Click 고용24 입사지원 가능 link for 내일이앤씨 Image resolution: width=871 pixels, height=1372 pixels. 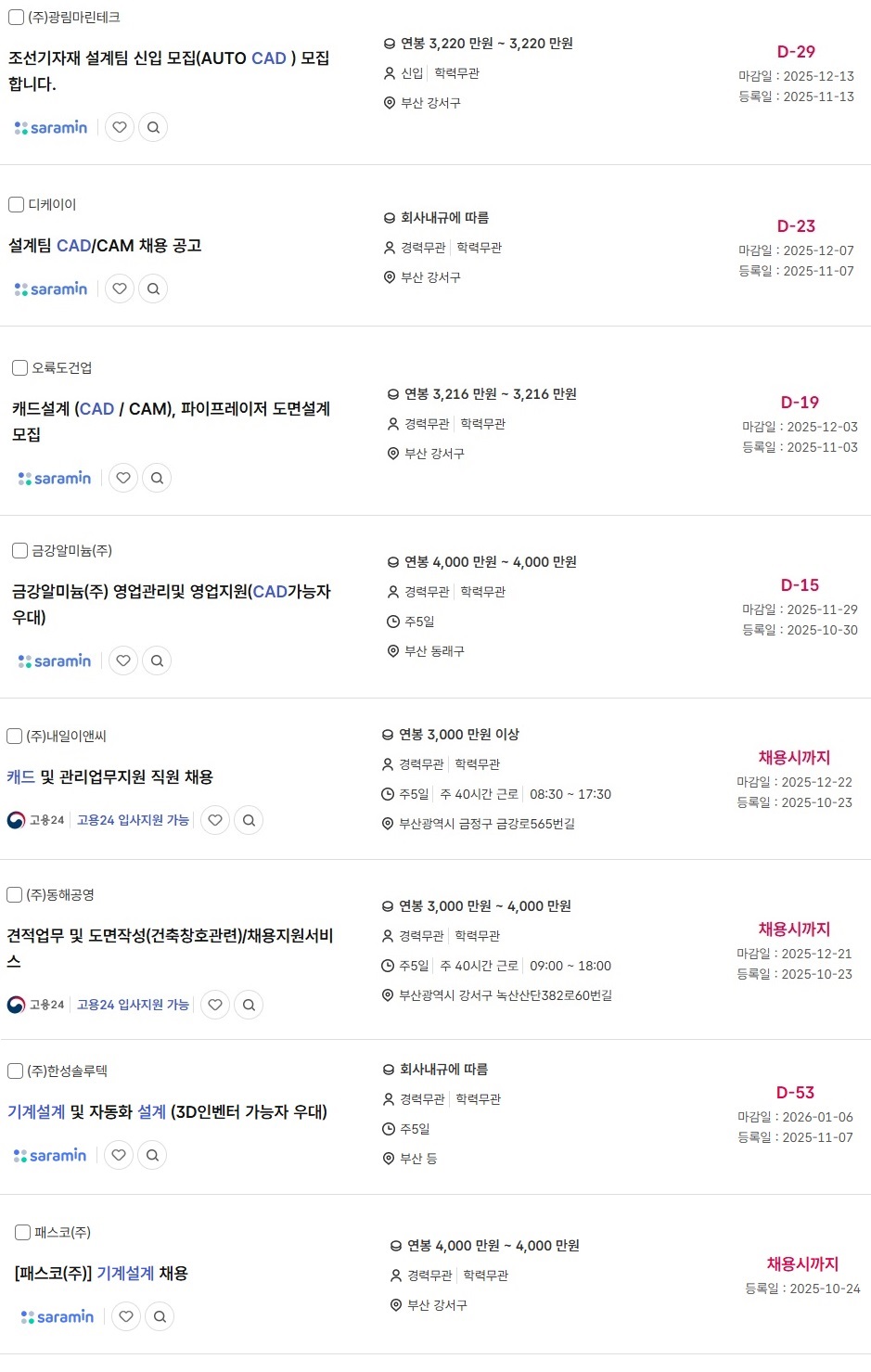133,820
